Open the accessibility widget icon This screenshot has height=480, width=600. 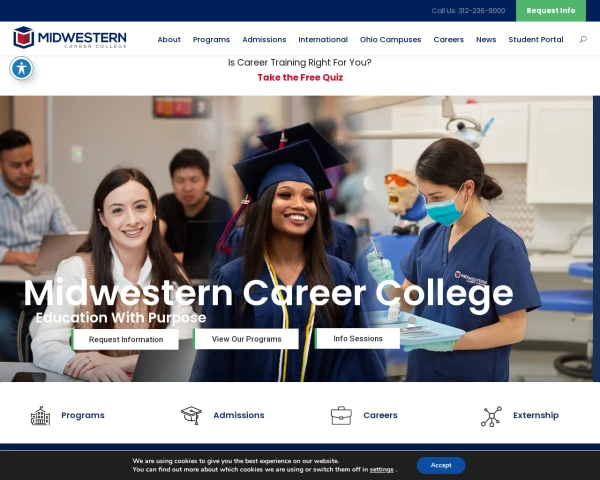pyautogui.click(x=21, y=69)
